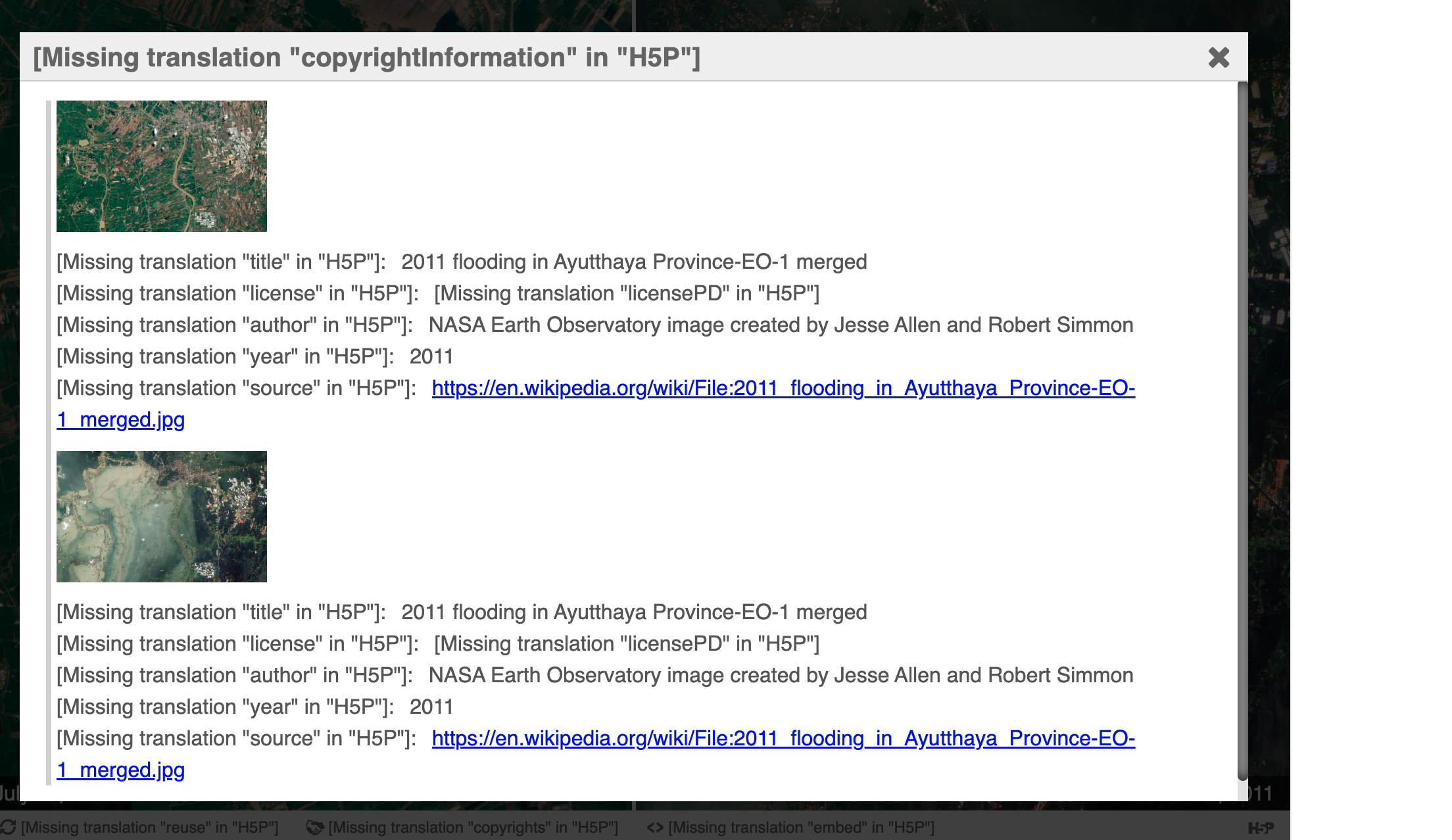Click the copyrightInformation dialog title bar
This screenshot has height=840, width=1452.
pos(366,58)
